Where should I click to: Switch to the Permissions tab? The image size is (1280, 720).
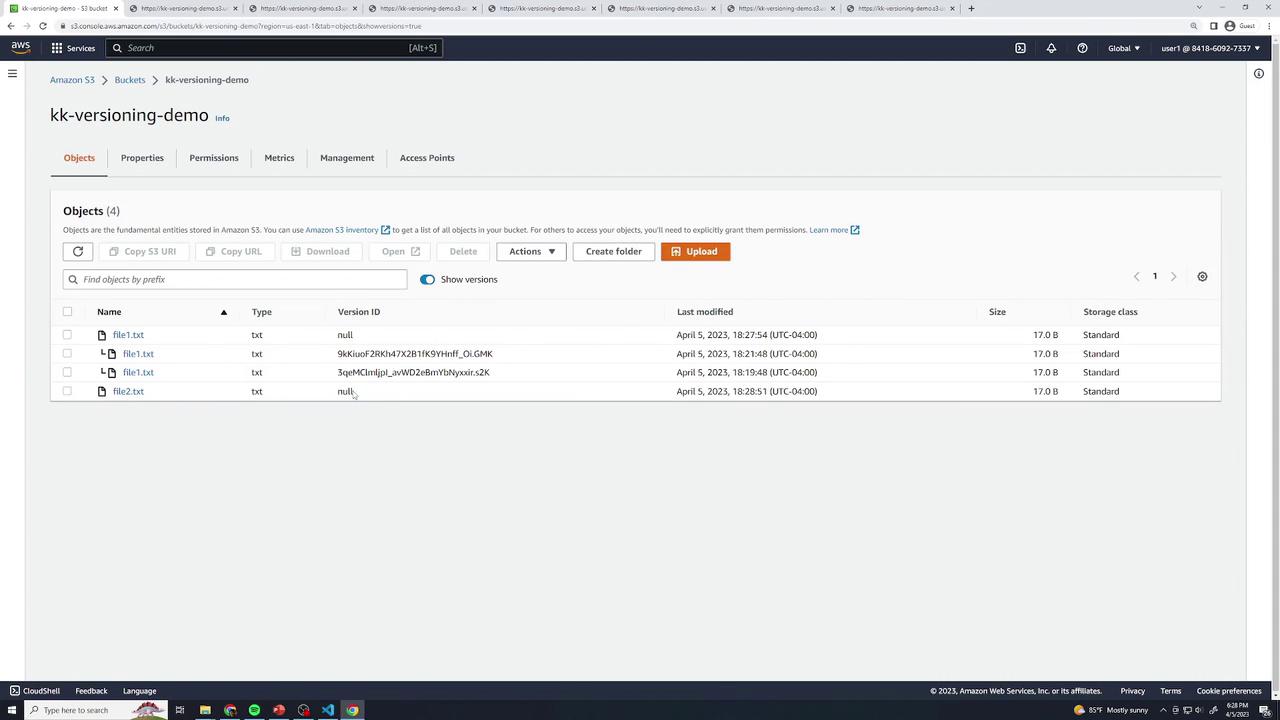pos(214,158)
